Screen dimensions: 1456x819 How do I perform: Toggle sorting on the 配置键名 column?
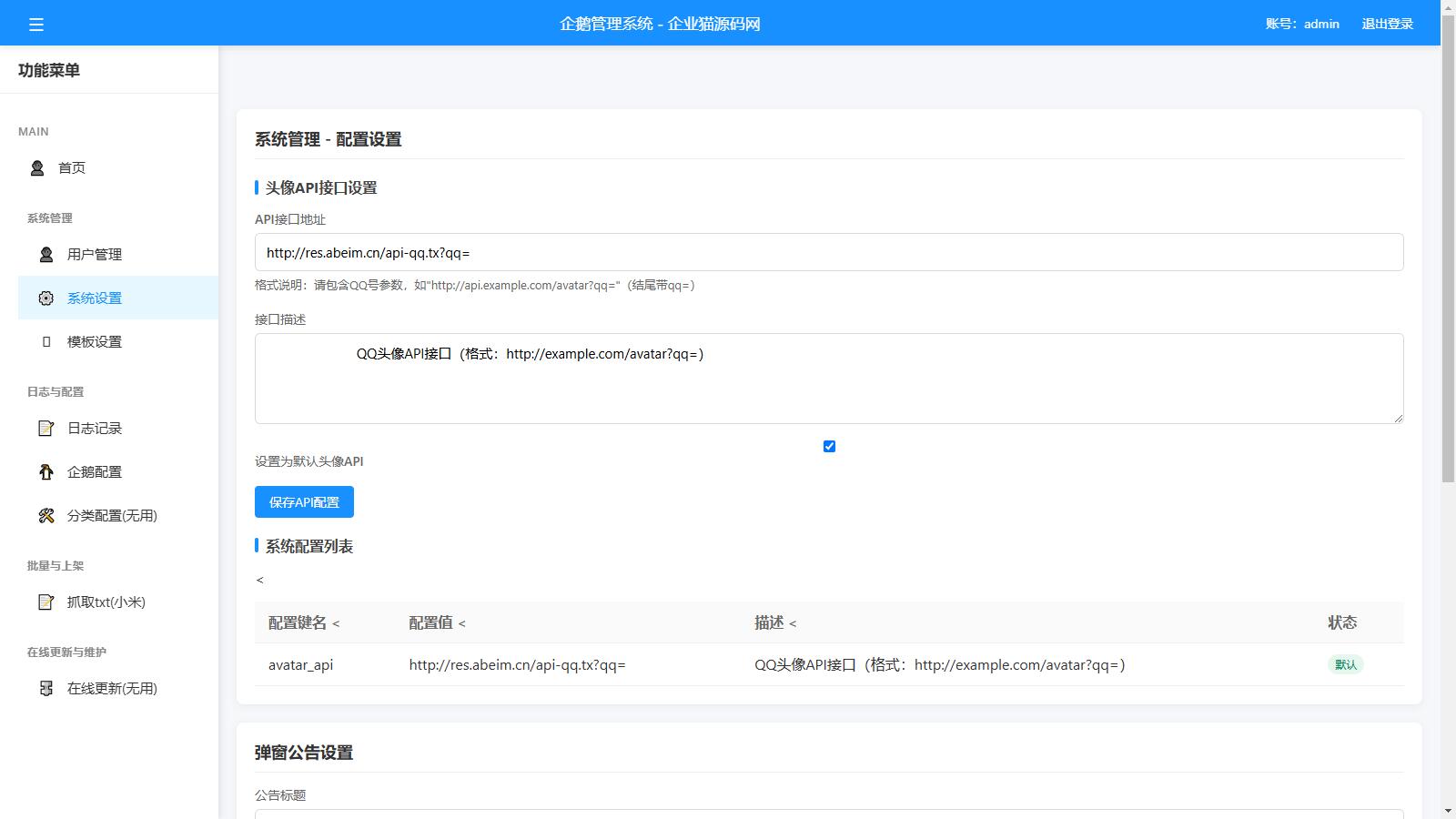pyautogui.click(x=337, y=624)
